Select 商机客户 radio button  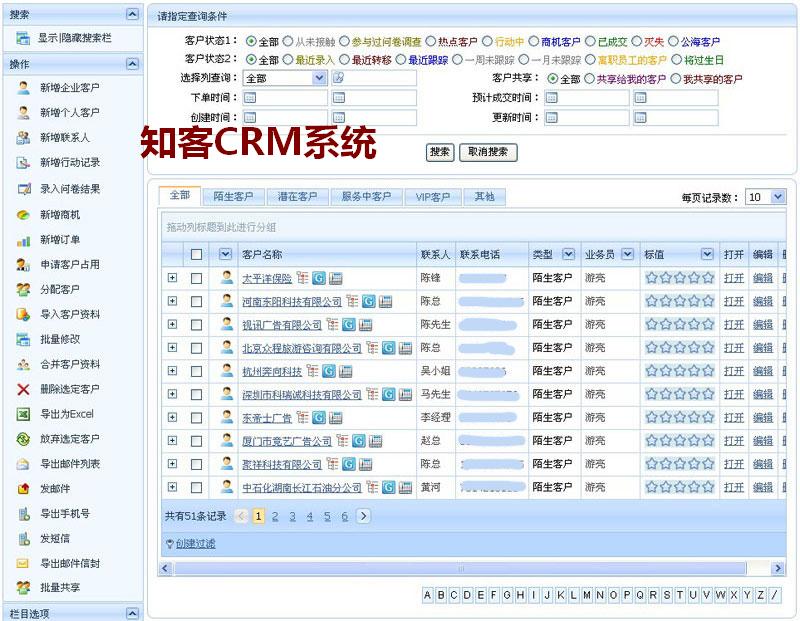click(534, 41)
